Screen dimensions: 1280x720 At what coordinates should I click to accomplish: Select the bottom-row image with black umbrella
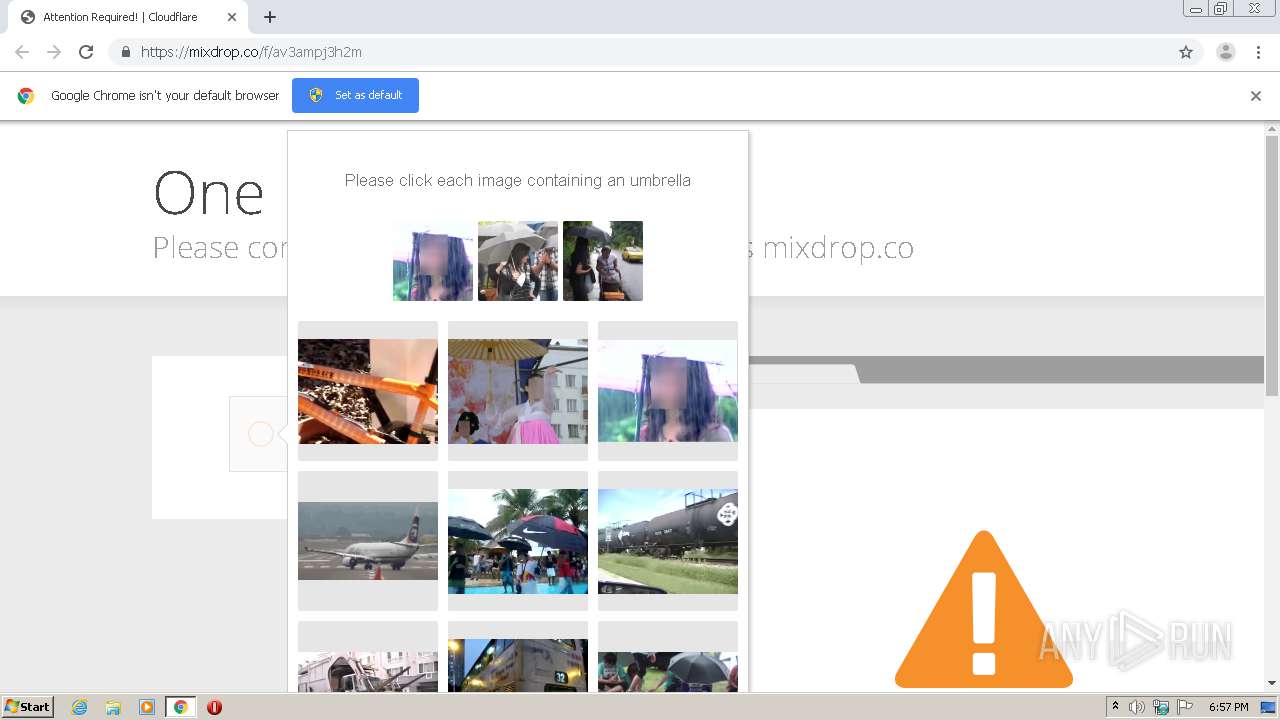pyautogui.click(x=668, y=657)
